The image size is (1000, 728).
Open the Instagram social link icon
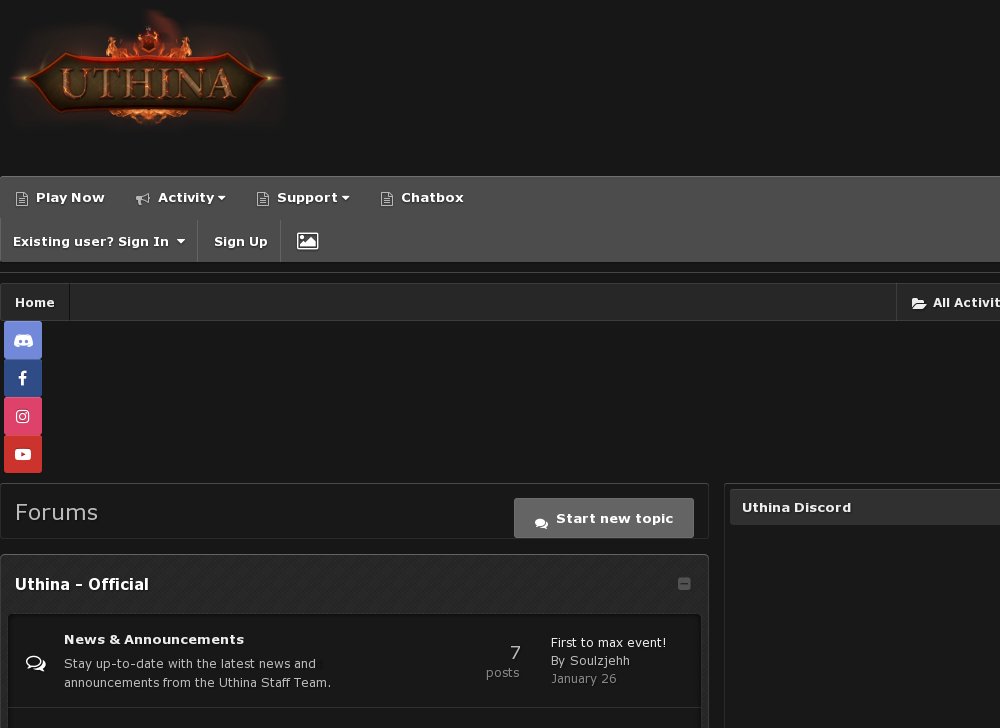click(23, 416)
